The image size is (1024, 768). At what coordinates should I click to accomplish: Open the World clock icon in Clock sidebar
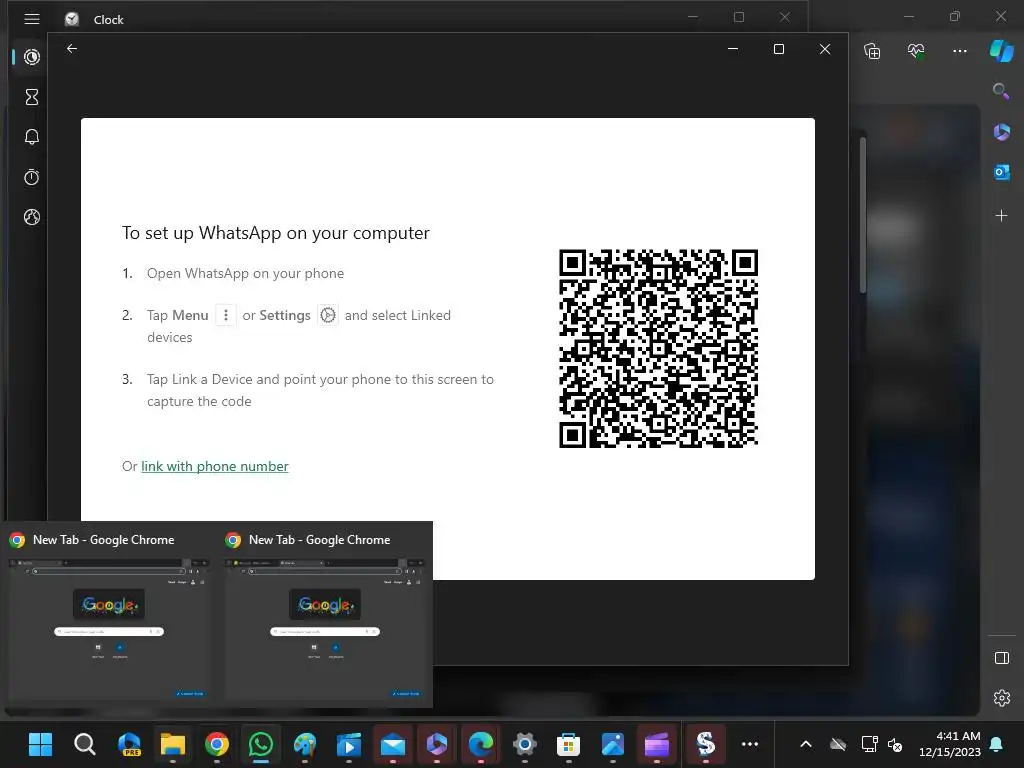[x=31, y=217]
